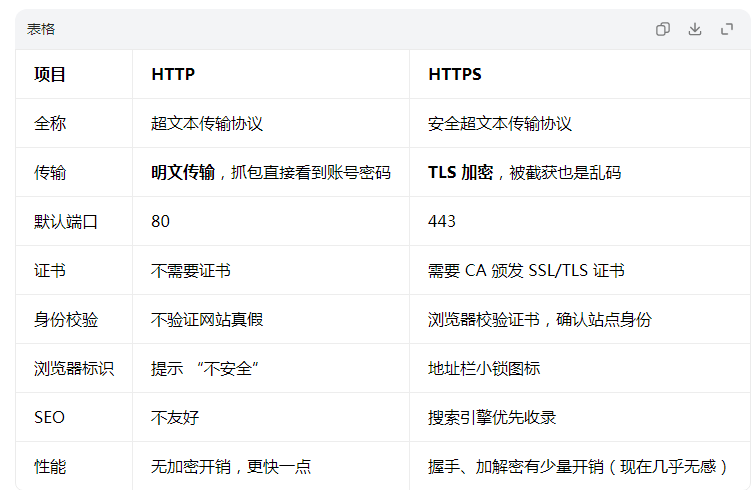
Task: Click the 传输 row label
Action: pyautogui.click(x=50, y=173)
